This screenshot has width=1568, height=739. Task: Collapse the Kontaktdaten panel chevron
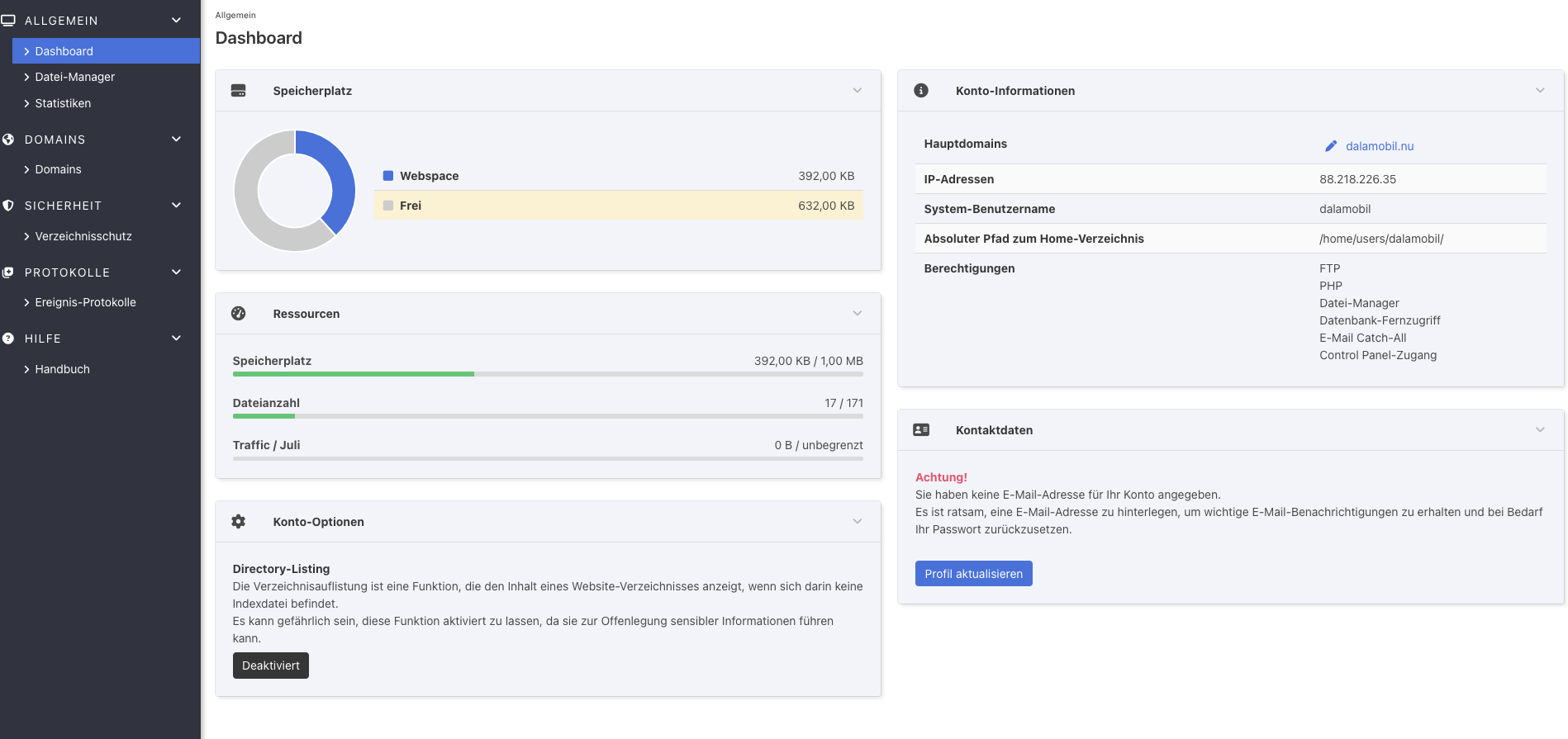point(1540,430)
